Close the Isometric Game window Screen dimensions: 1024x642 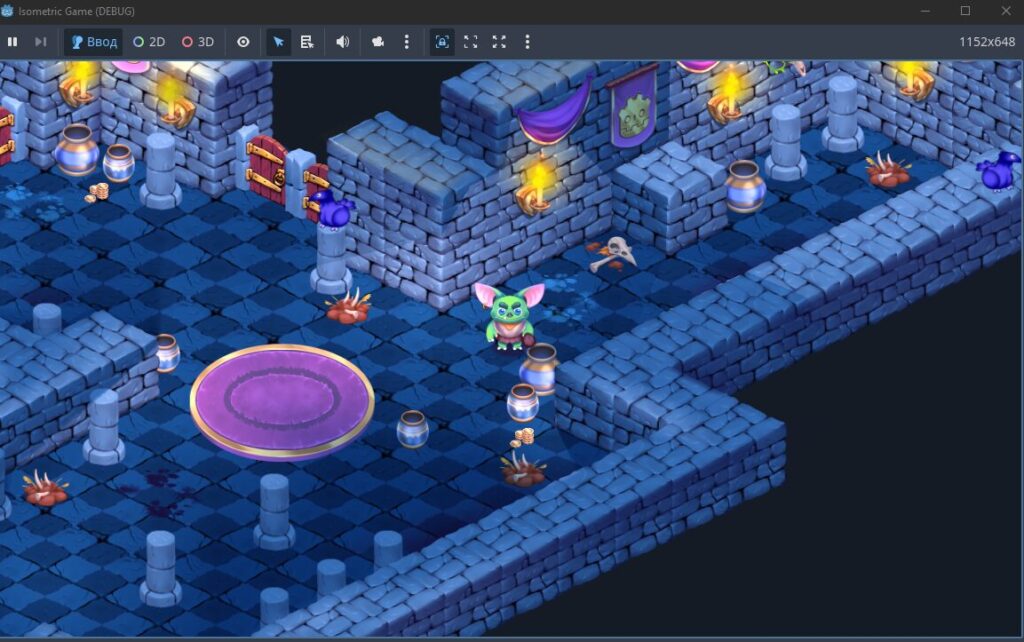pyautogui.click(x=1006, y=11)
